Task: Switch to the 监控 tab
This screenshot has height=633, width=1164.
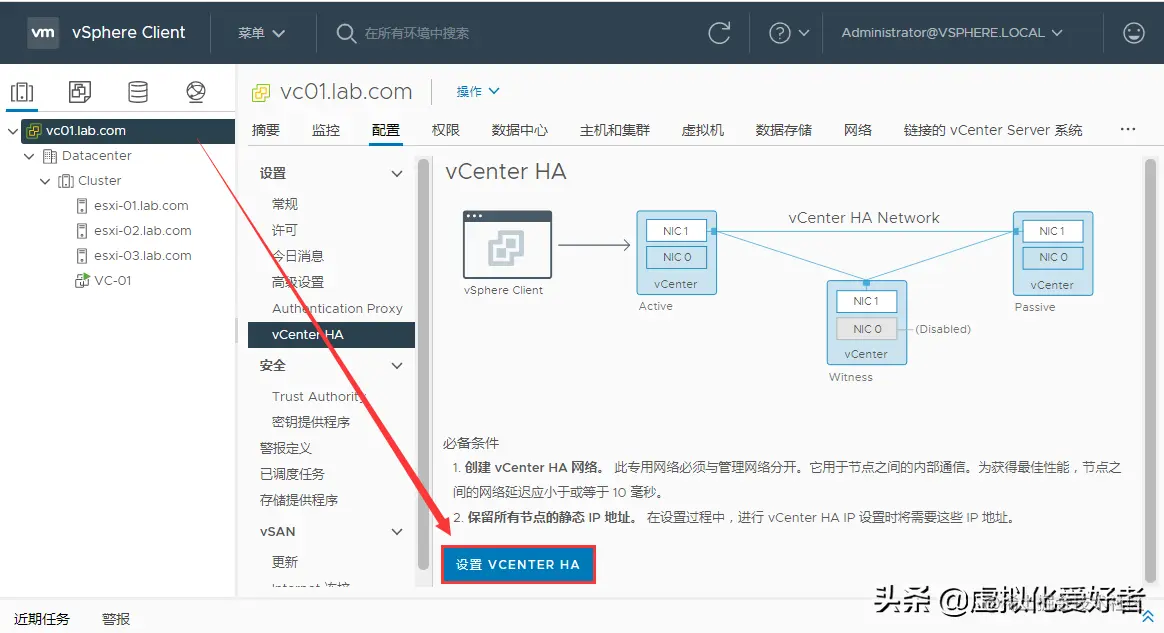Action: [x=326, y=129]
